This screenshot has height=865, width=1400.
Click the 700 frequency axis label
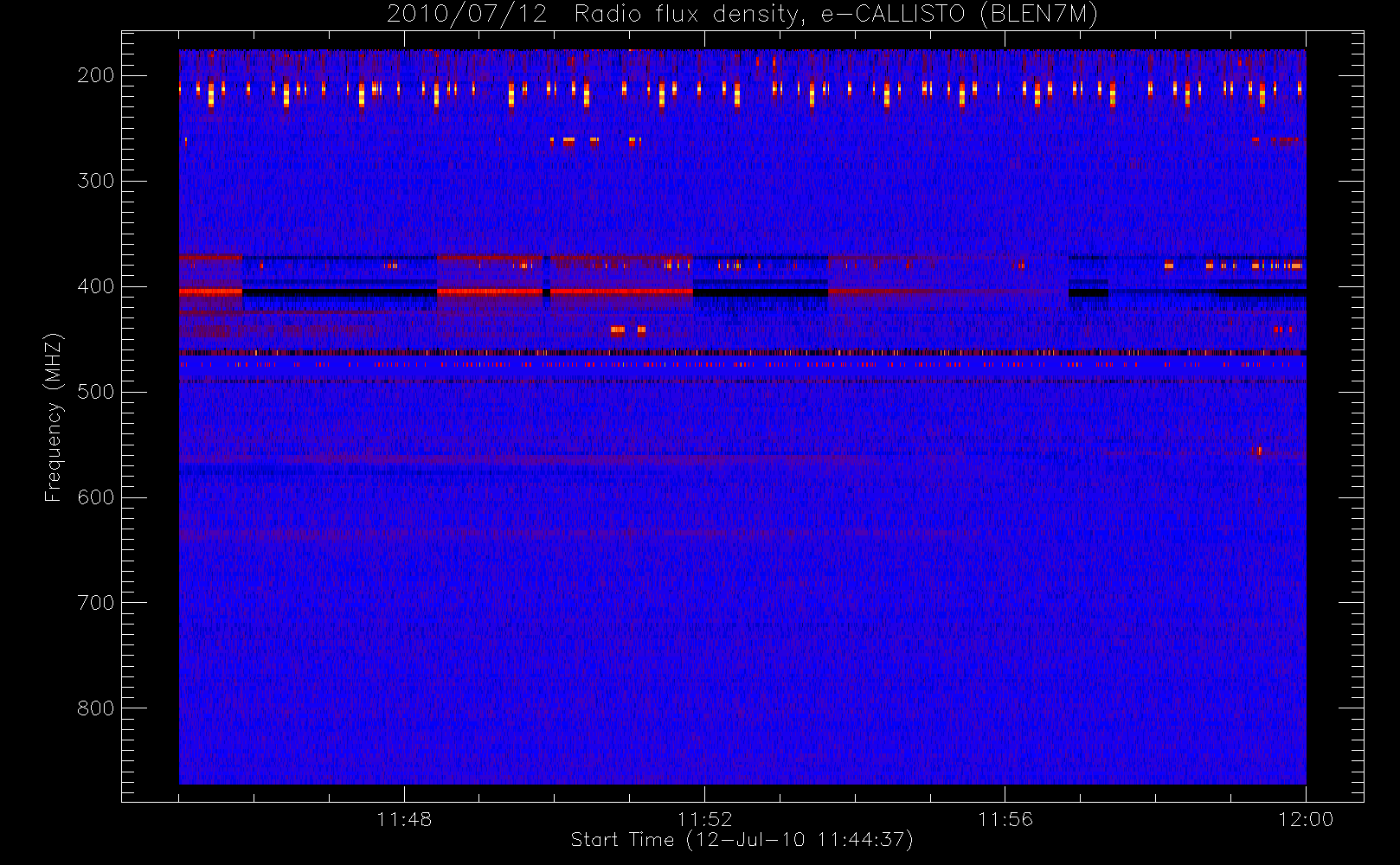pos(96,603)
